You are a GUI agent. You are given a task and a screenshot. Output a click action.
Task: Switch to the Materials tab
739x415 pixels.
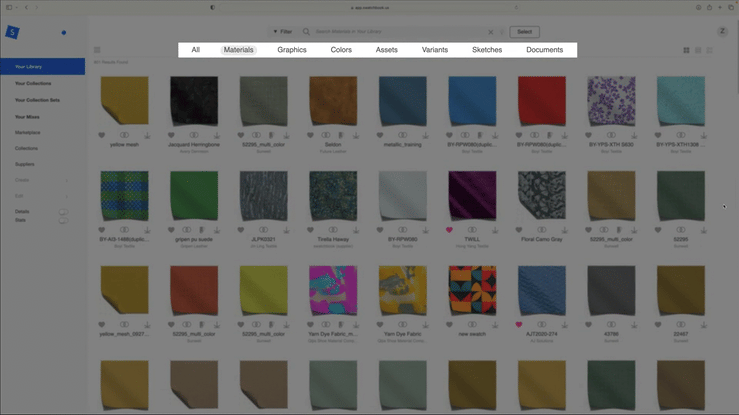[x=238, y=50]
